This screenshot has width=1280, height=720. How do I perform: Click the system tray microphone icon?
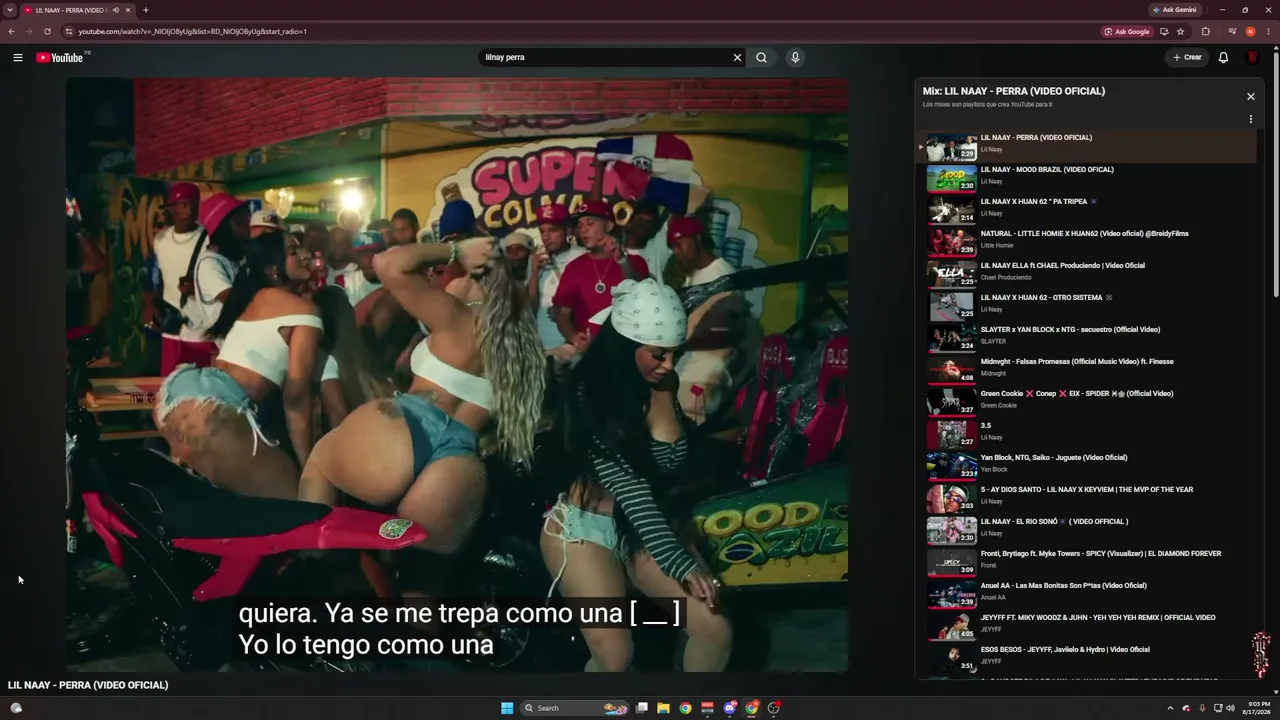1202,708
